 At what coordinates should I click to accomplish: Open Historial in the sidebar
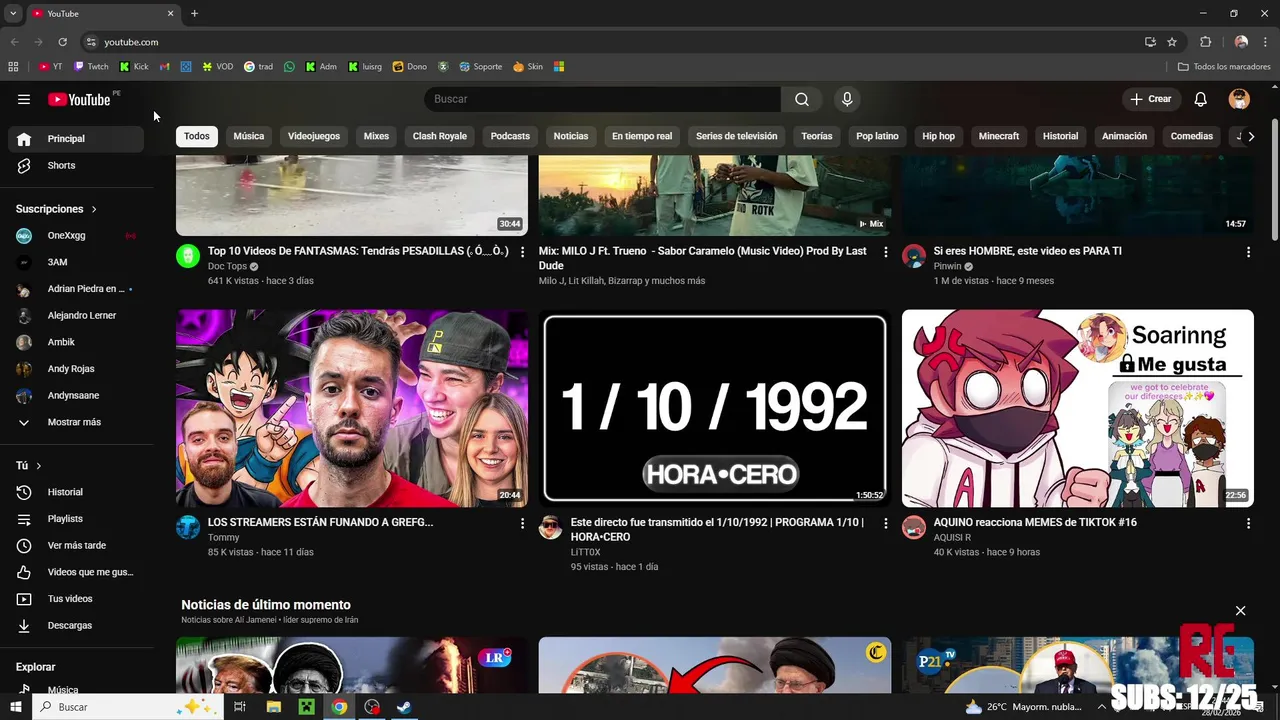[x=76, y=492]
